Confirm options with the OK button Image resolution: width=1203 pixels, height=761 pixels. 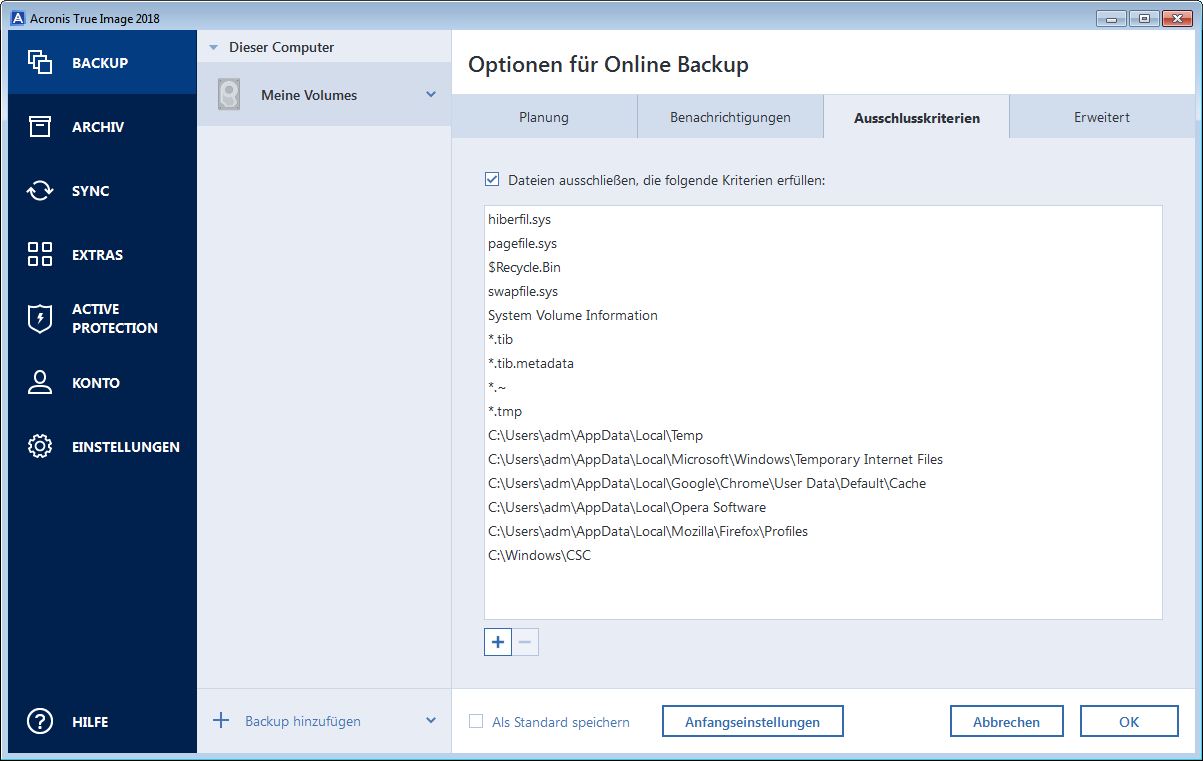[x=1129, y=721]
